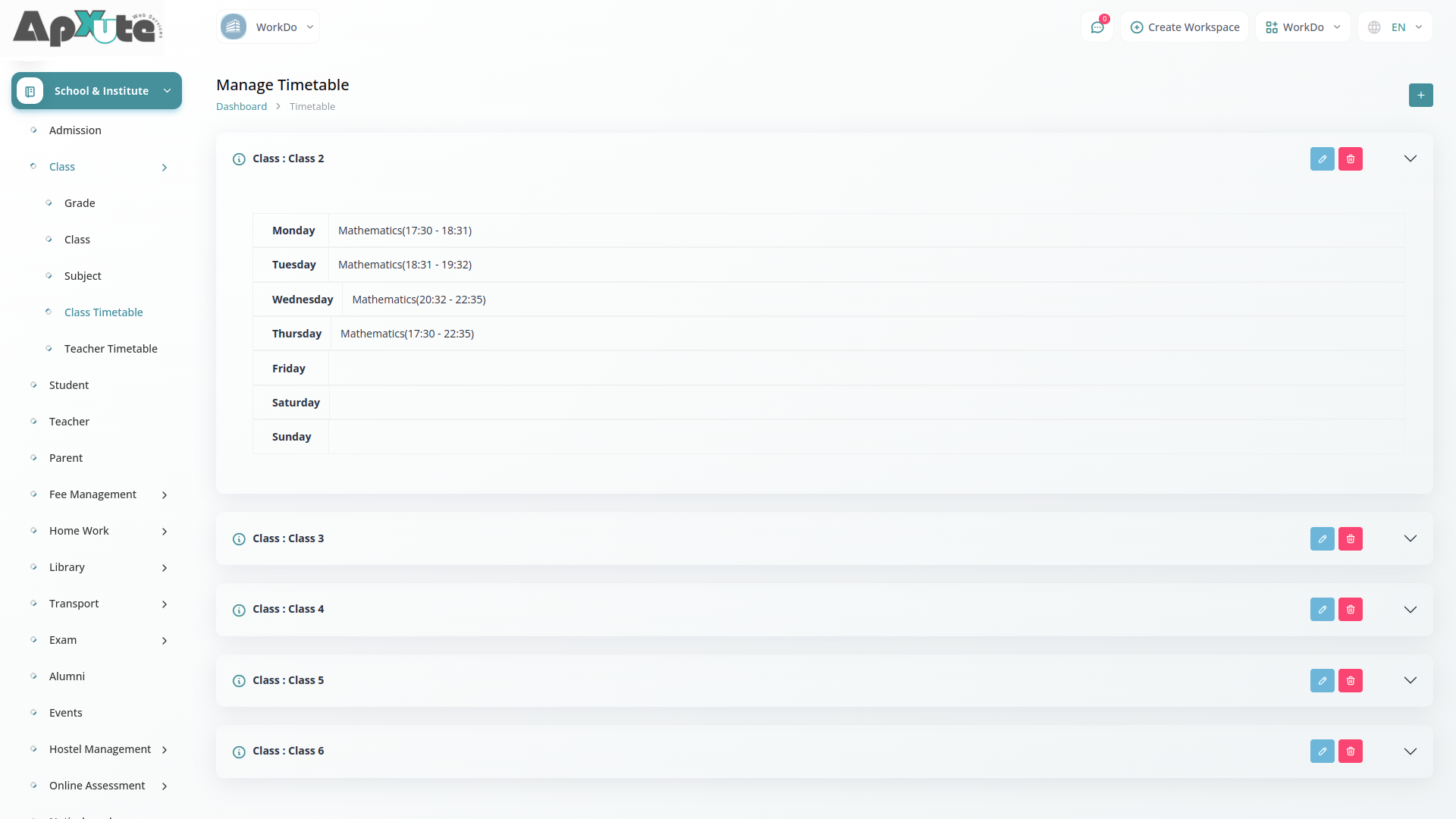Edit the Class 5 timetable
The width and height of the screenshot is (1456, 819).
[1322, 681]
